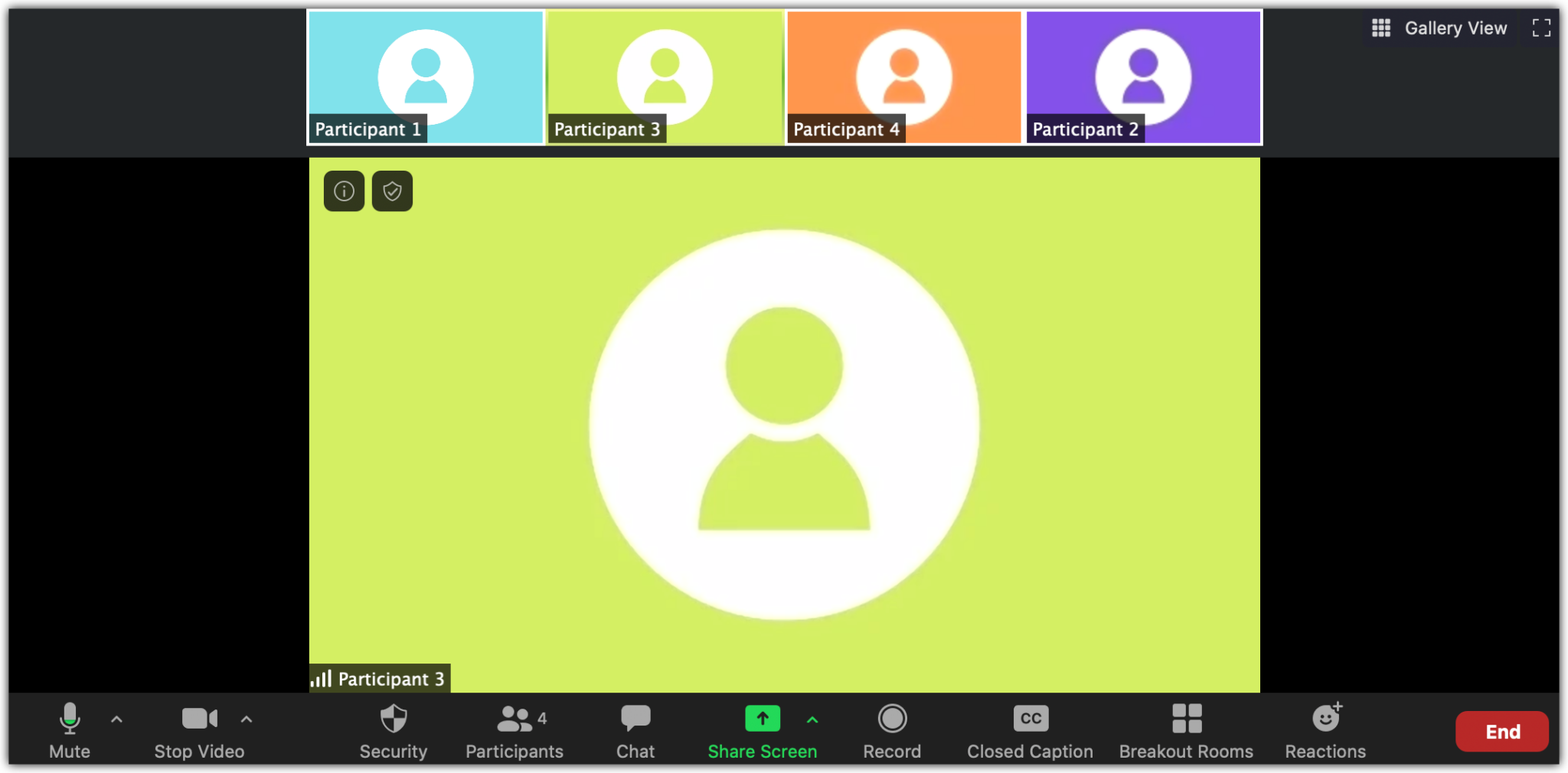Click the red End button
Viewport: 1568px width, 773px height.
pyautogui.click(x=1501, y=732)
